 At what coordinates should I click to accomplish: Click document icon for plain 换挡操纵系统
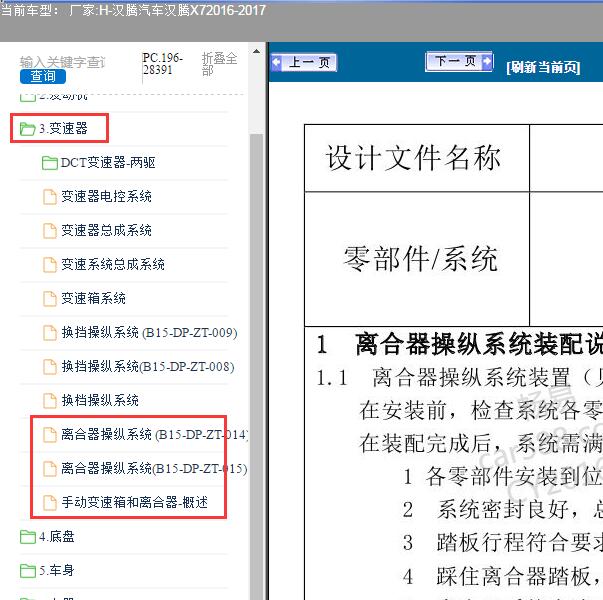pyautogui.click(x=50, y=400)
